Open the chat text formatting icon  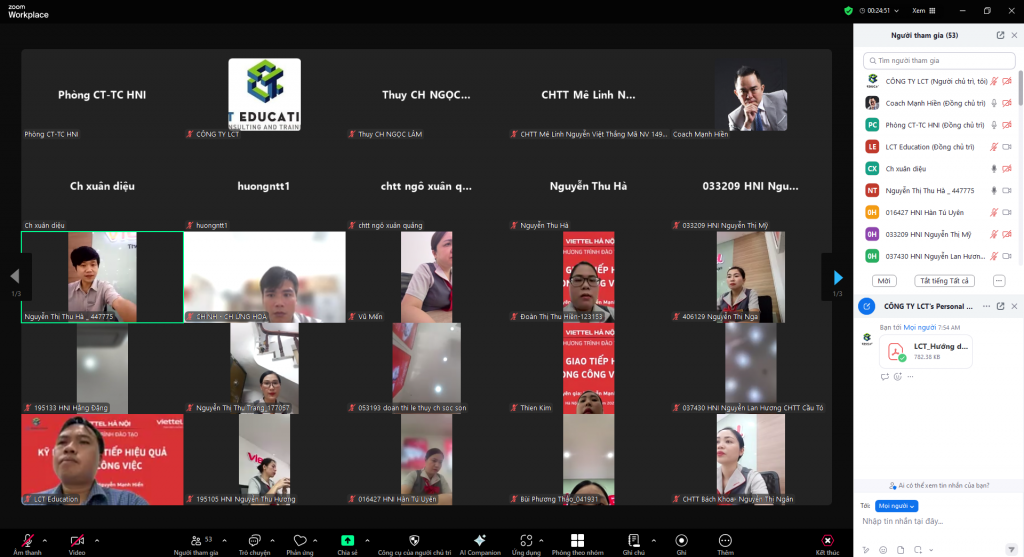pyautogui.click(x=867, y=550)
